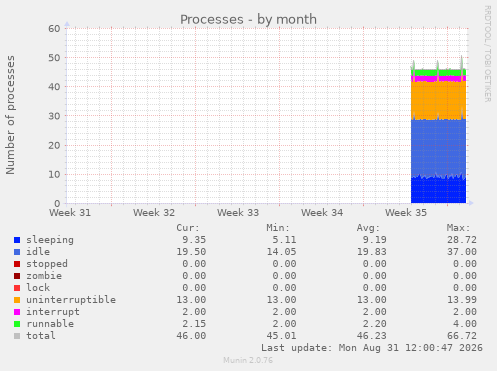Click the sleeping current value 9.35
This screenshot has width=497, height=371.
194,240
